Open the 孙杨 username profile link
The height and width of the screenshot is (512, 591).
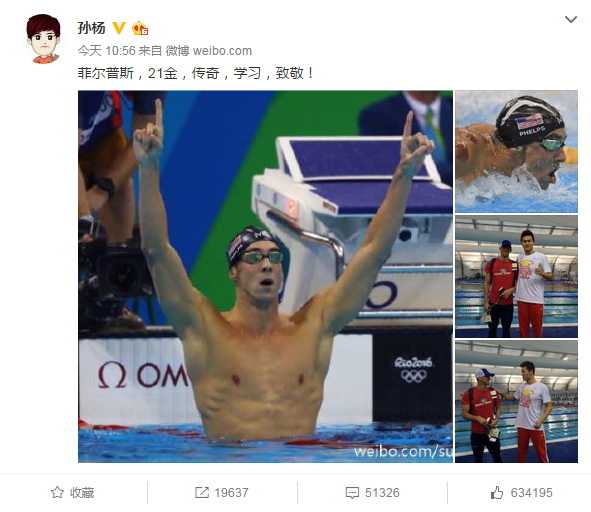[x=91, y=28]
